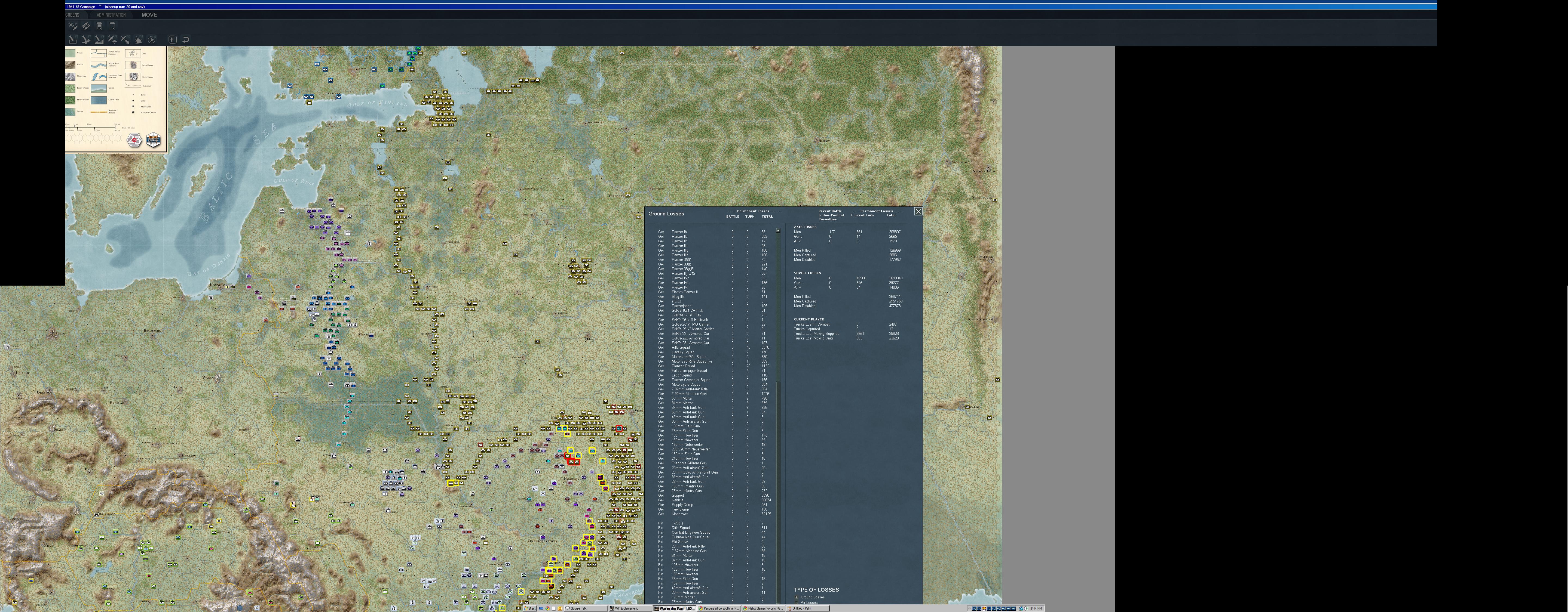Click the Gulf of Finland map label
This screenshot has height=612, width=1568.
point(377,103)
